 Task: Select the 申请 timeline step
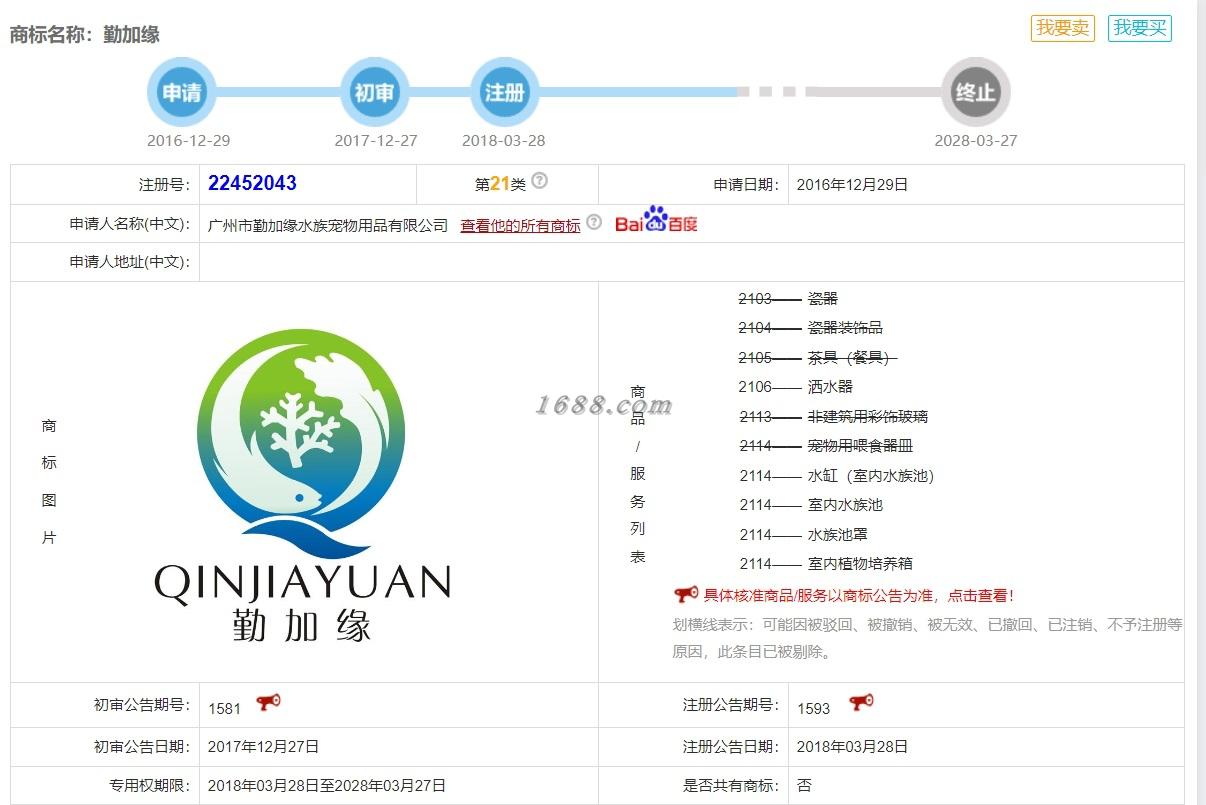point(182,93)
